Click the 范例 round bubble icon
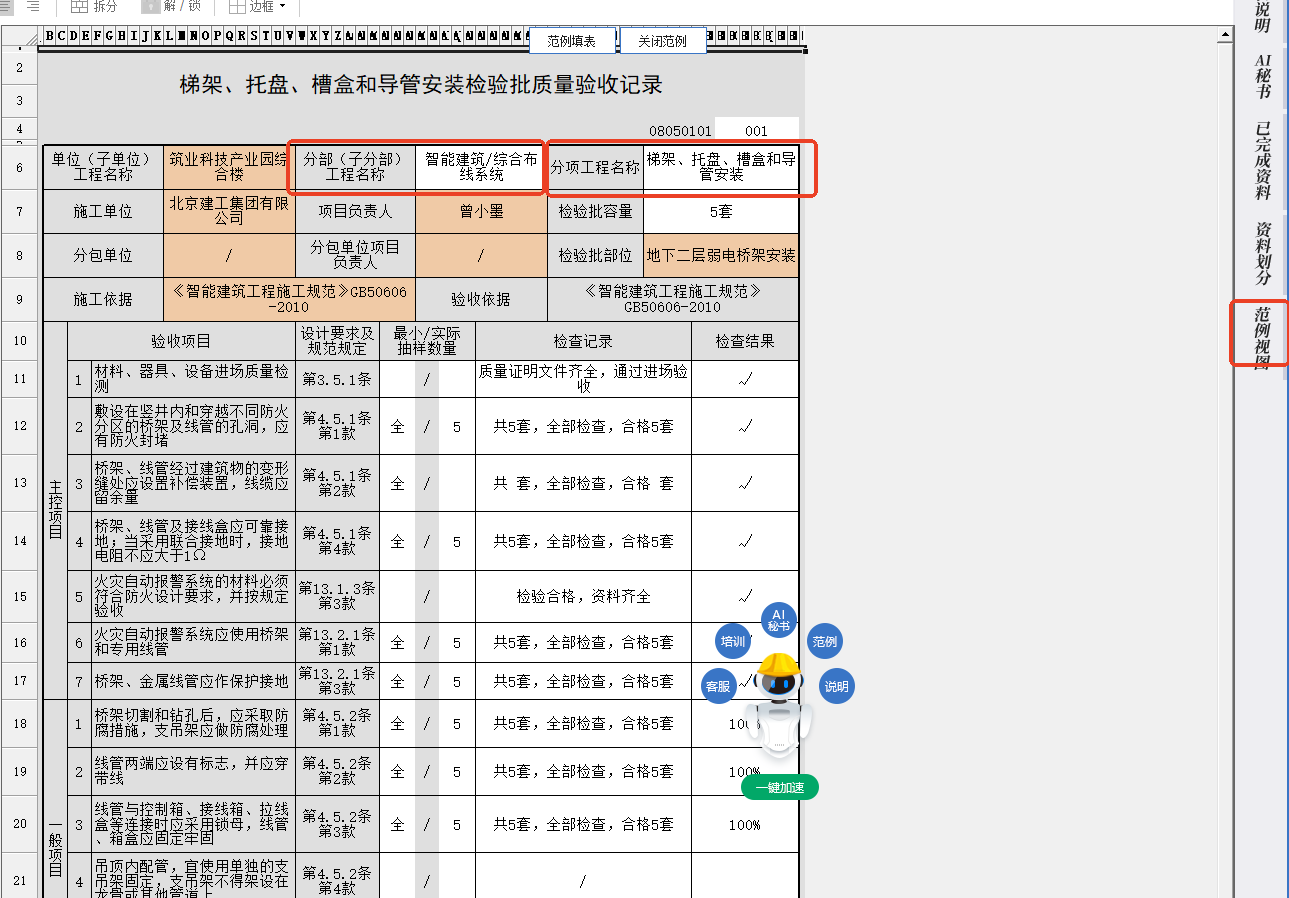Image resolution: width=1289 pixels, height=898 pixels. 824,642
